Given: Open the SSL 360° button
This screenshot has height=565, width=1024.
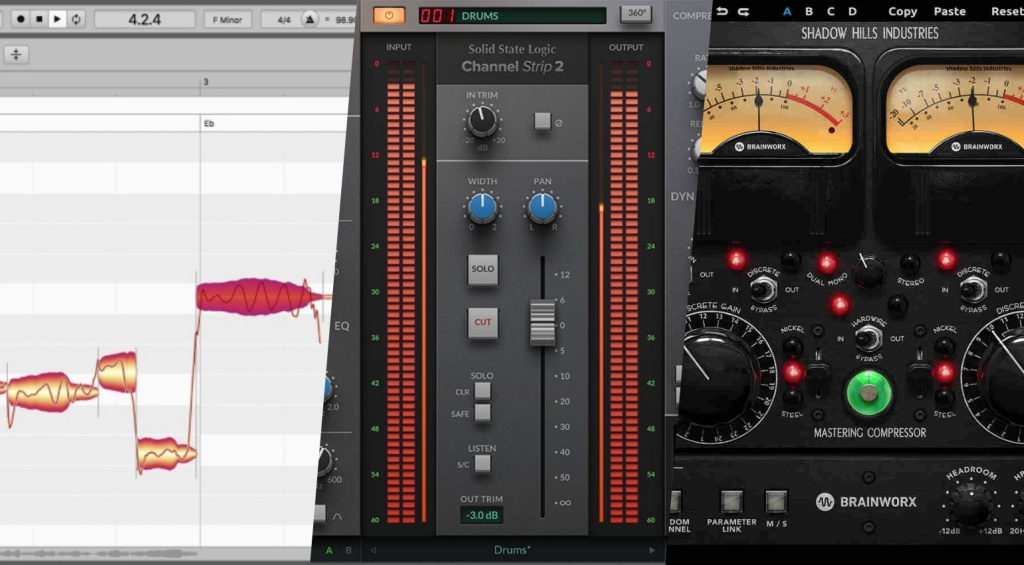Looking at the screenshot, I should [x=635, y=14].
